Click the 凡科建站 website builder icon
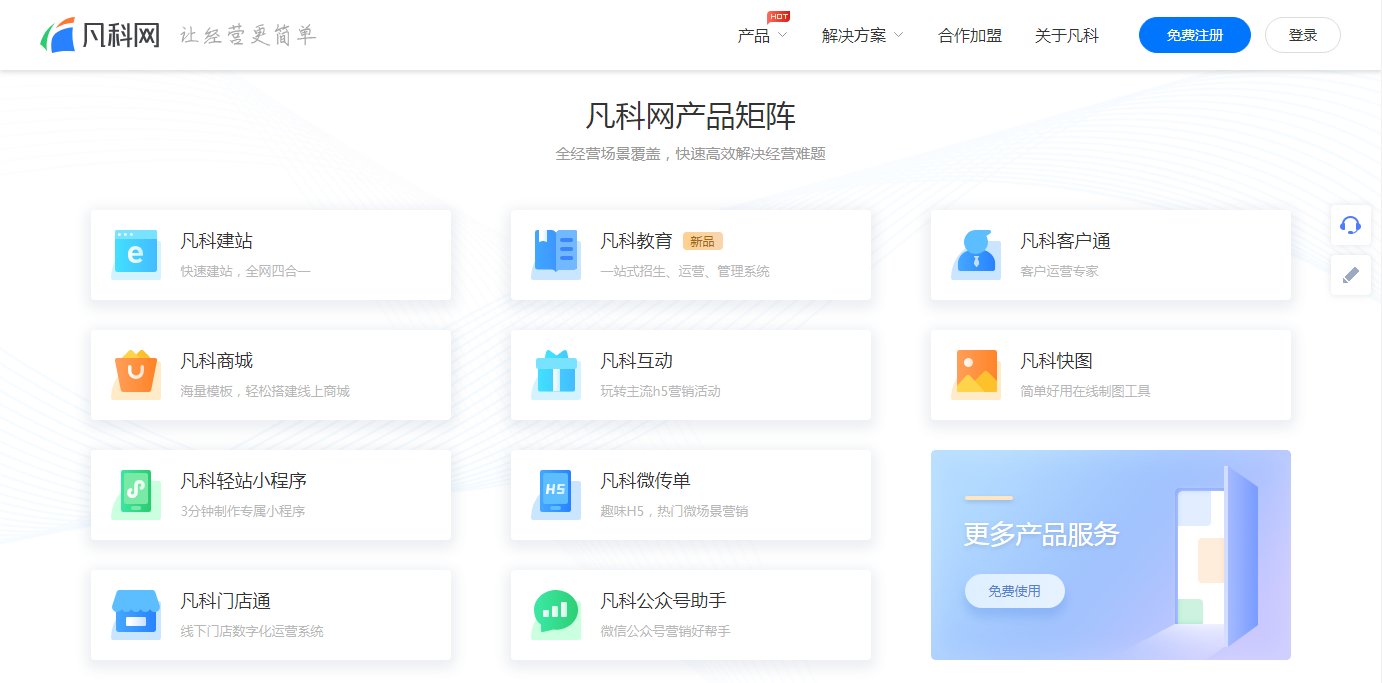This screenshot has width=1382, height=683. pos(135,254)
